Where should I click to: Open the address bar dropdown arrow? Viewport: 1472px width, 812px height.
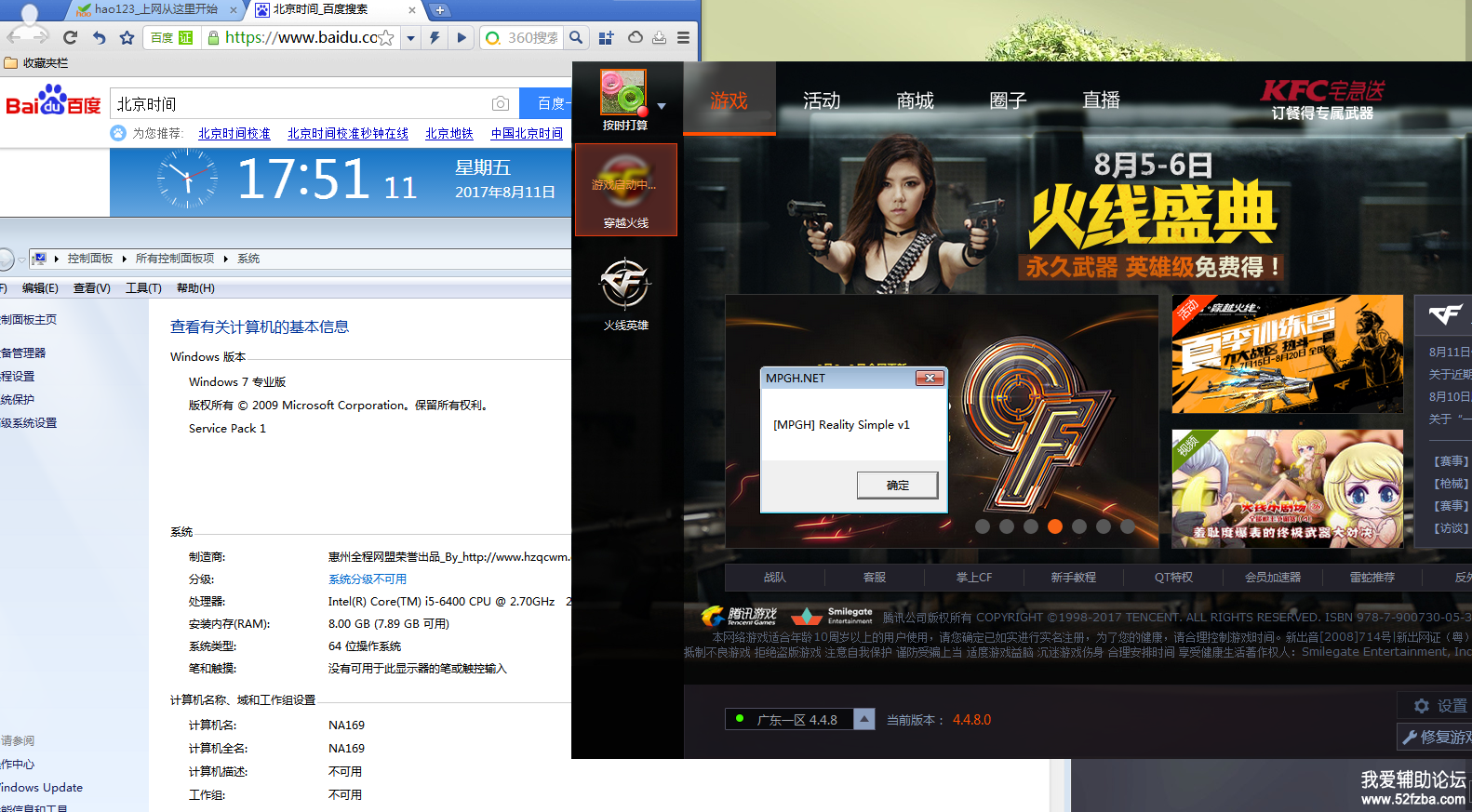410,38
